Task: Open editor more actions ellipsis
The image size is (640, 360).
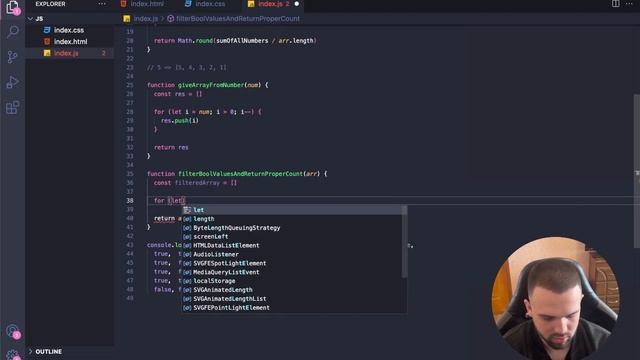Action: 629,4
